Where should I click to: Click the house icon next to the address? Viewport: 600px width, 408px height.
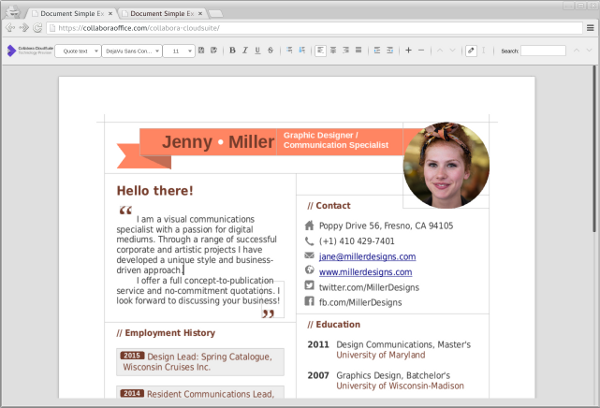click(309, 225)
